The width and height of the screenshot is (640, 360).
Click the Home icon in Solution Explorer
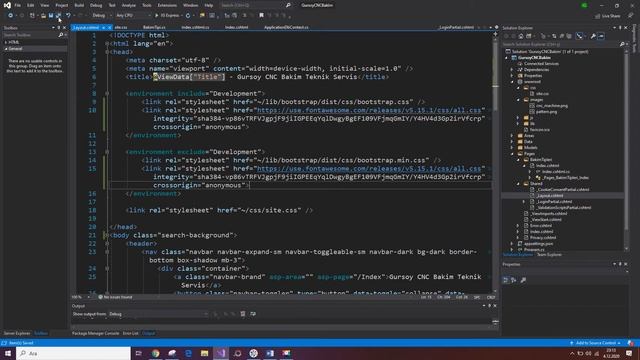click(521, 36)
